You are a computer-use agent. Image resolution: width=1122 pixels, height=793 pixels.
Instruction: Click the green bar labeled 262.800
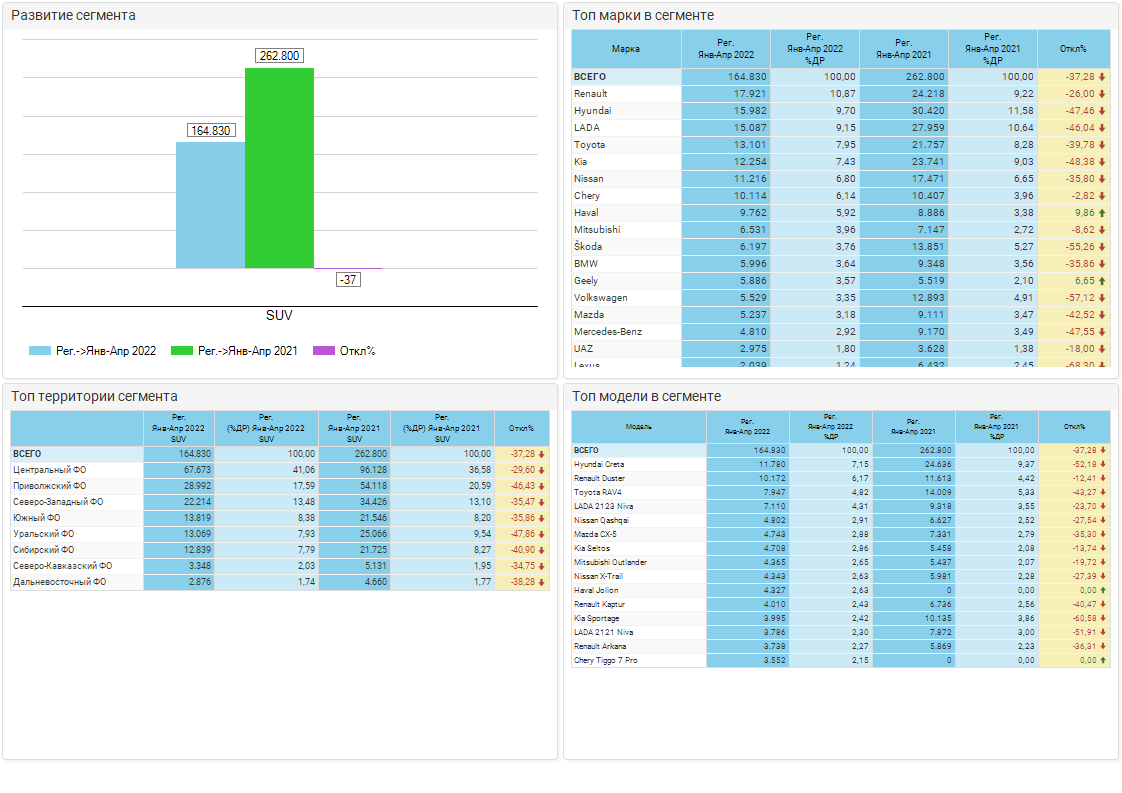click(279, 168)
